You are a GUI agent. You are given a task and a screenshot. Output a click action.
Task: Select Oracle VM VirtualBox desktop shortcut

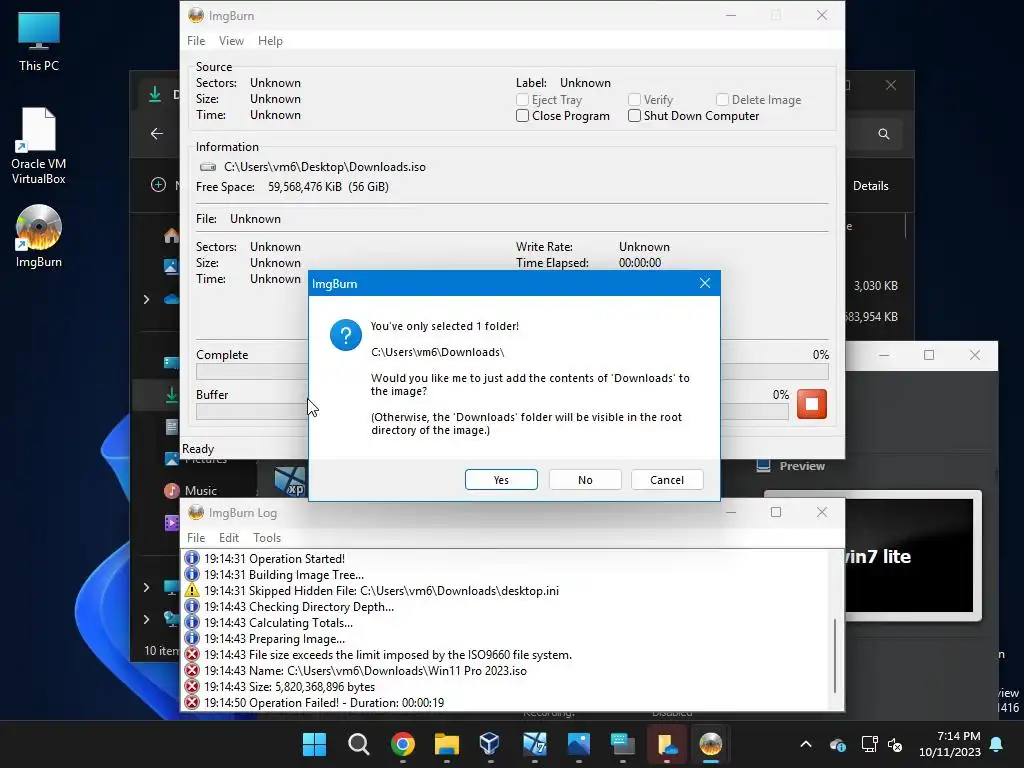tap(39, 146)
